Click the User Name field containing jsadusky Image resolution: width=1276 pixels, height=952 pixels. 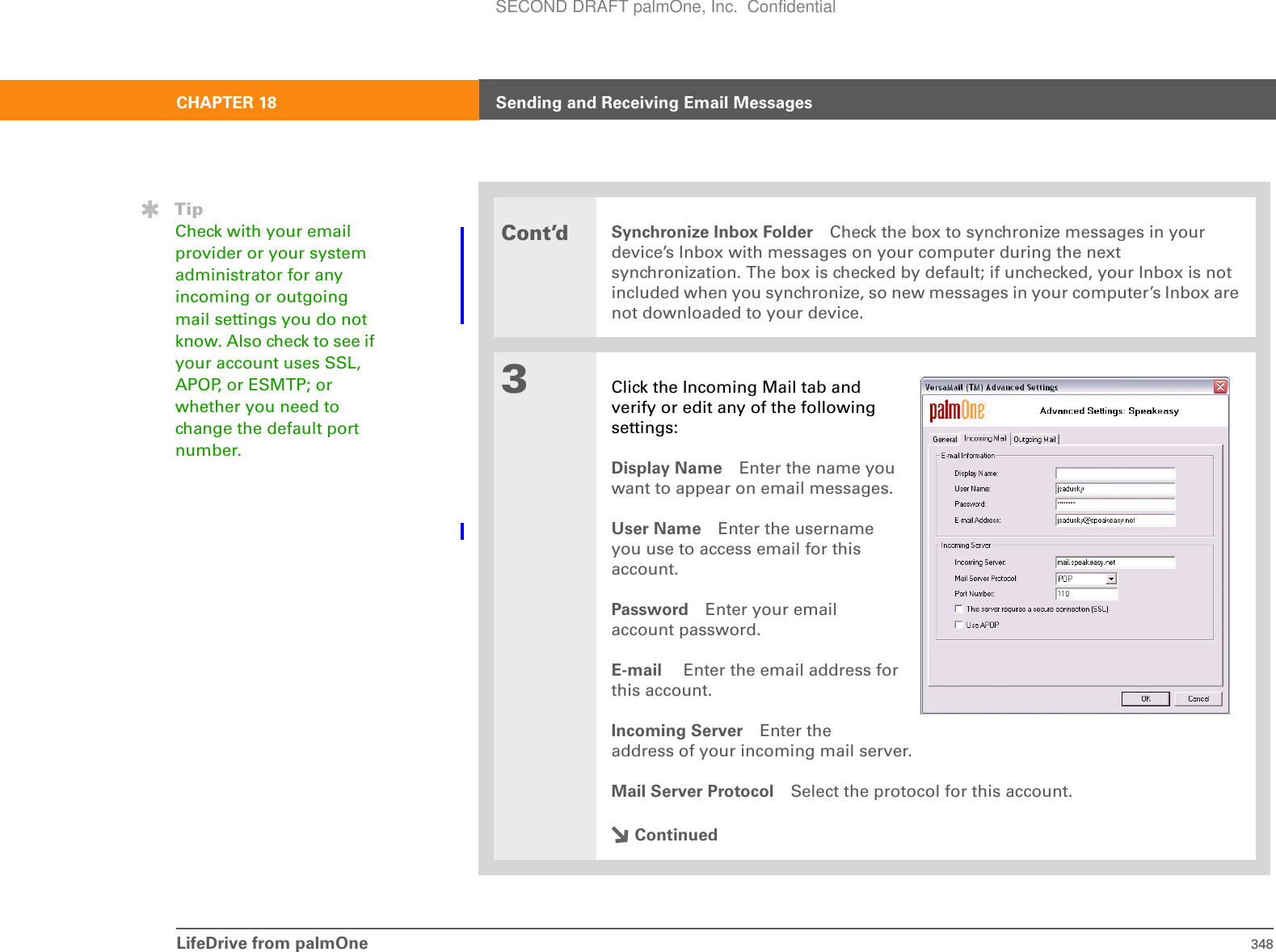pos(1115,489)
